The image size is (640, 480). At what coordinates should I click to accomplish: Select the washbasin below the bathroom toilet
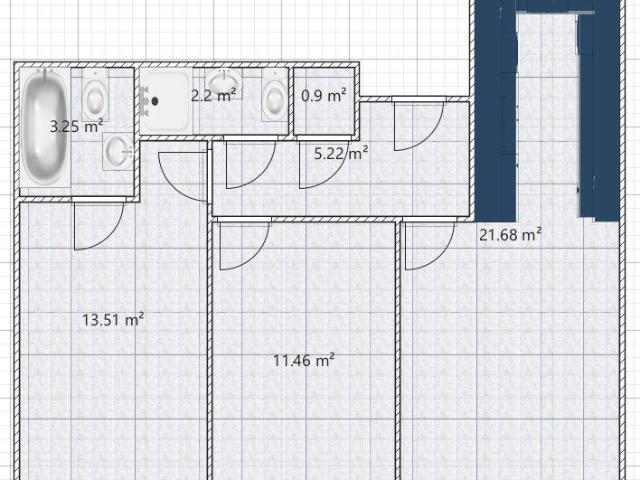pyautogui.click(x=118, y=151)
